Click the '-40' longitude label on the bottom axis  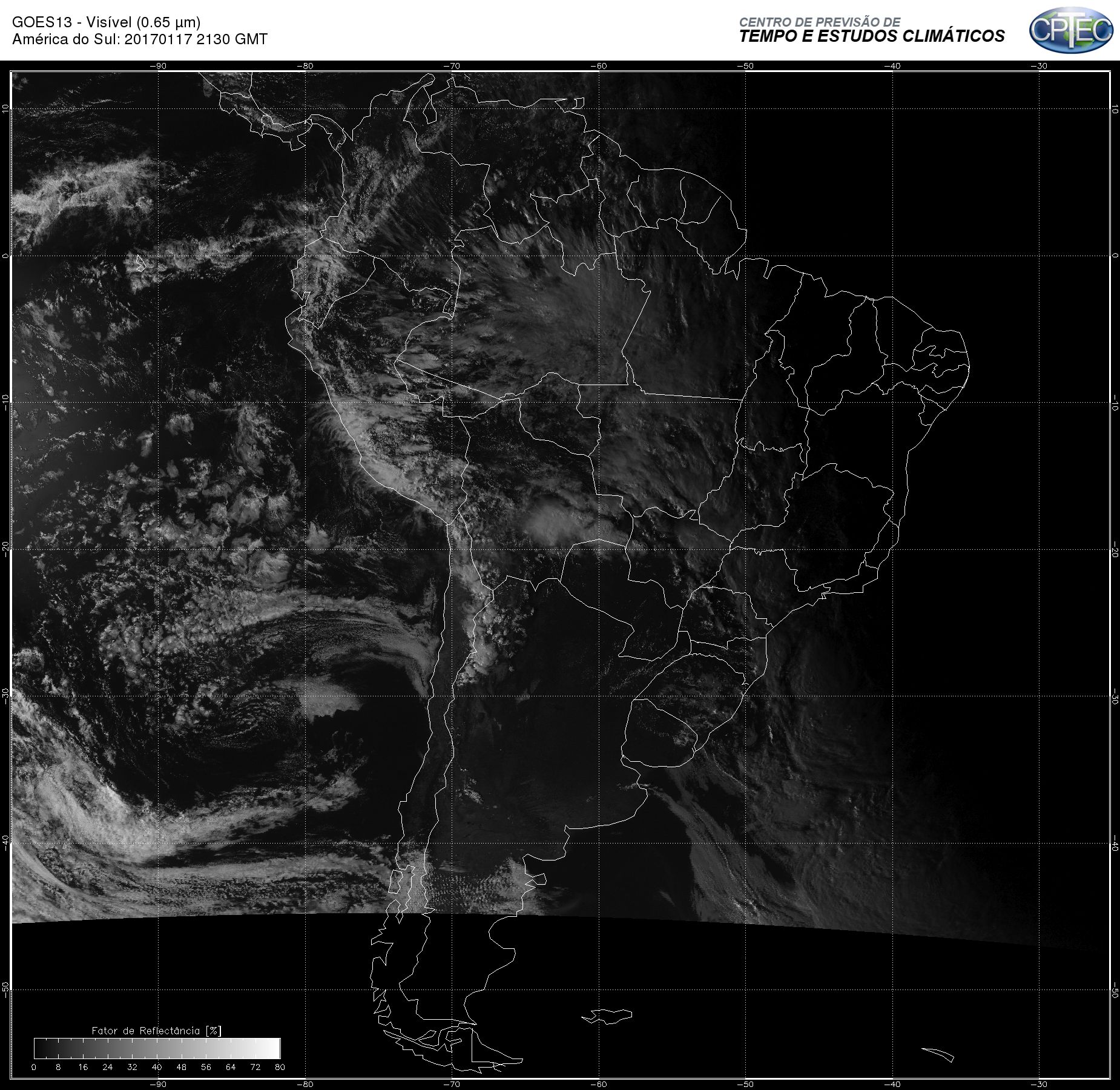(892, 1084)
